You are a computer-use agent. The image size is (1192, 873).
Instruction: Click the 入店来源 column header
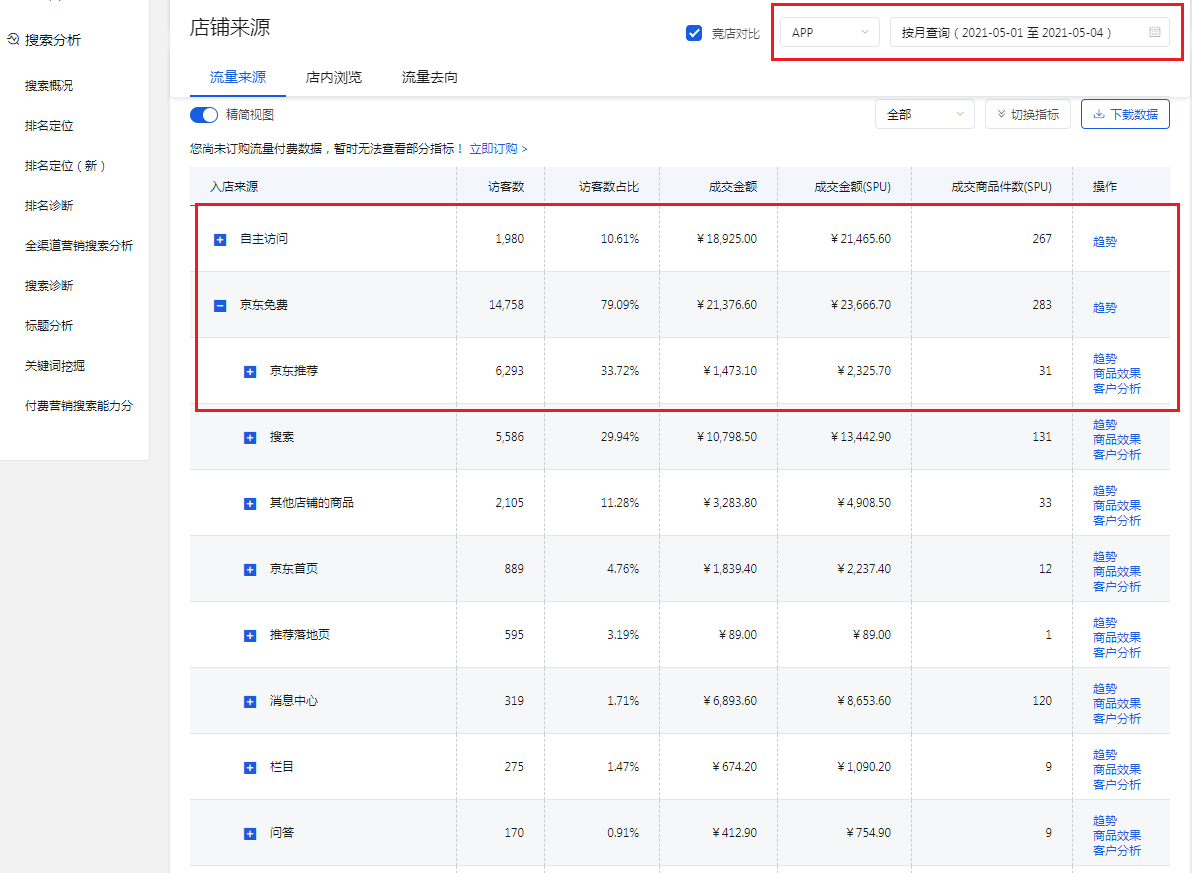tap(234, 186)
